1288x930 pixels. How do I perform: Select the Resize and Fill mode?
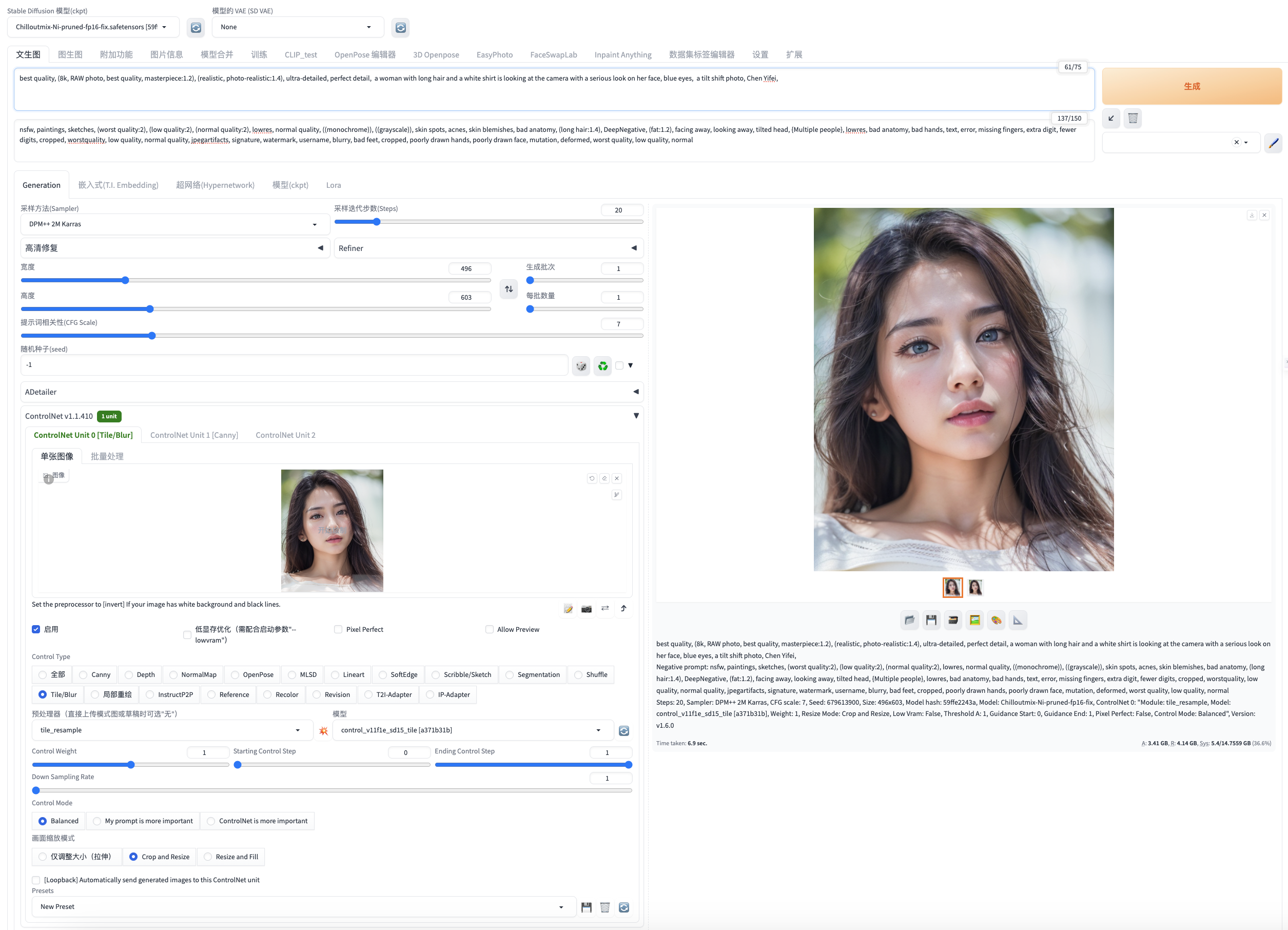[x=230, y=857]
